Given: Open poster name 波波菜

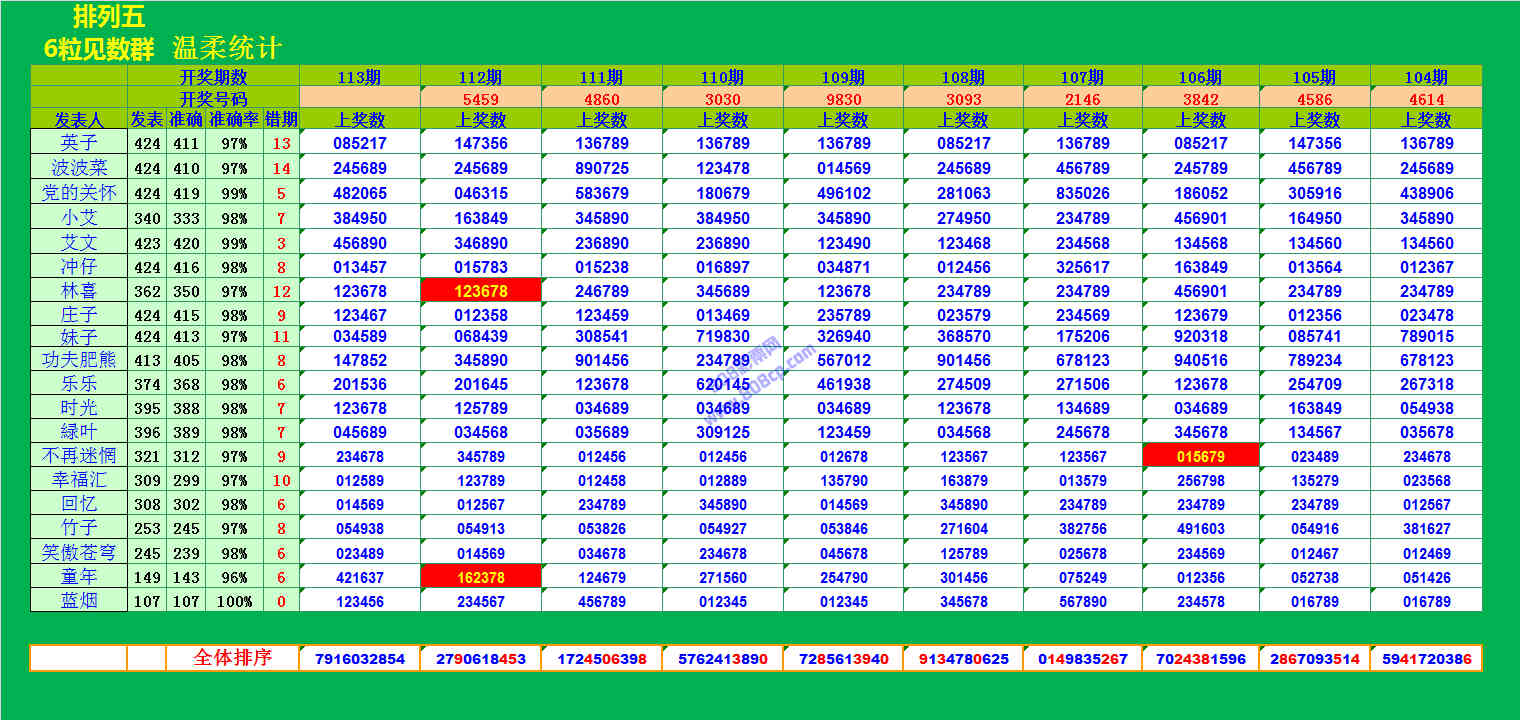Looking at the screenshot, I should (x=78, y=169).
